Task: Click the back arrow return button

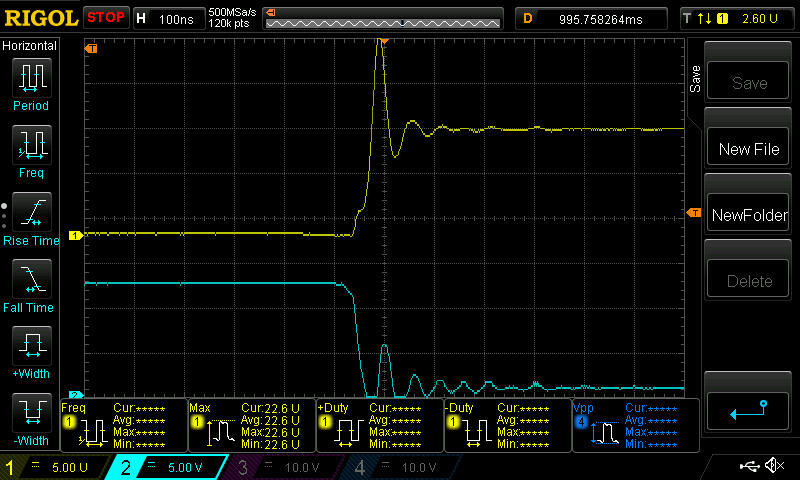Action: click(x=748, y=410)
